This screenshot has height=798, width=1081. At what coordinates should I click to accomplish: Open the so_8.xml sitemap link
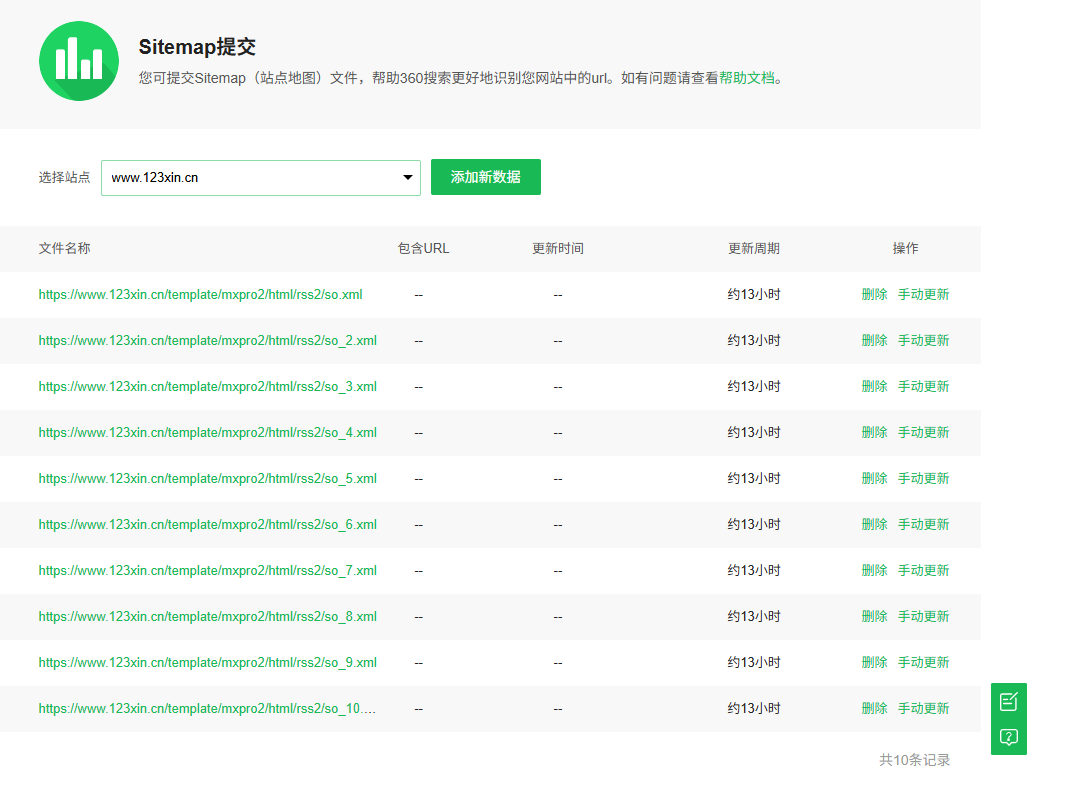point(208,617)
